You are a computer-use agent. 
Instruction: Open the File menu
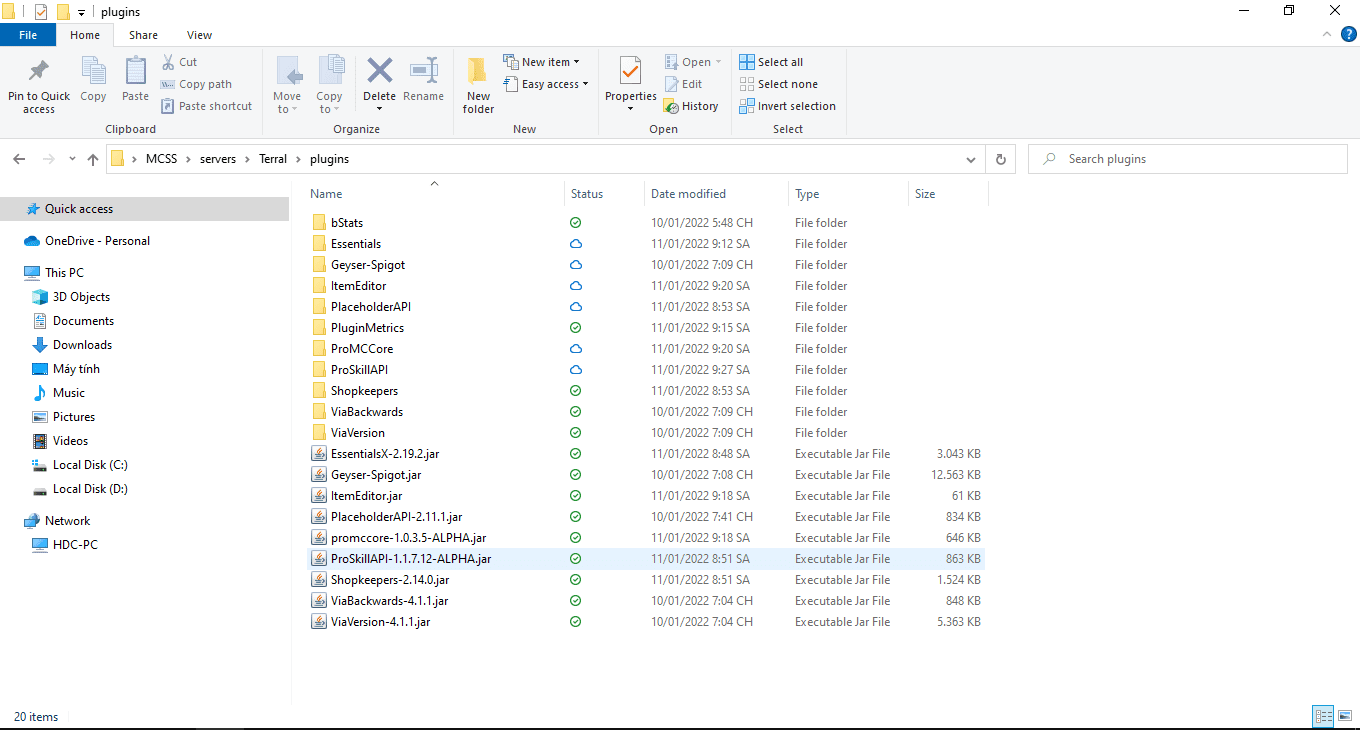(28, 35)
